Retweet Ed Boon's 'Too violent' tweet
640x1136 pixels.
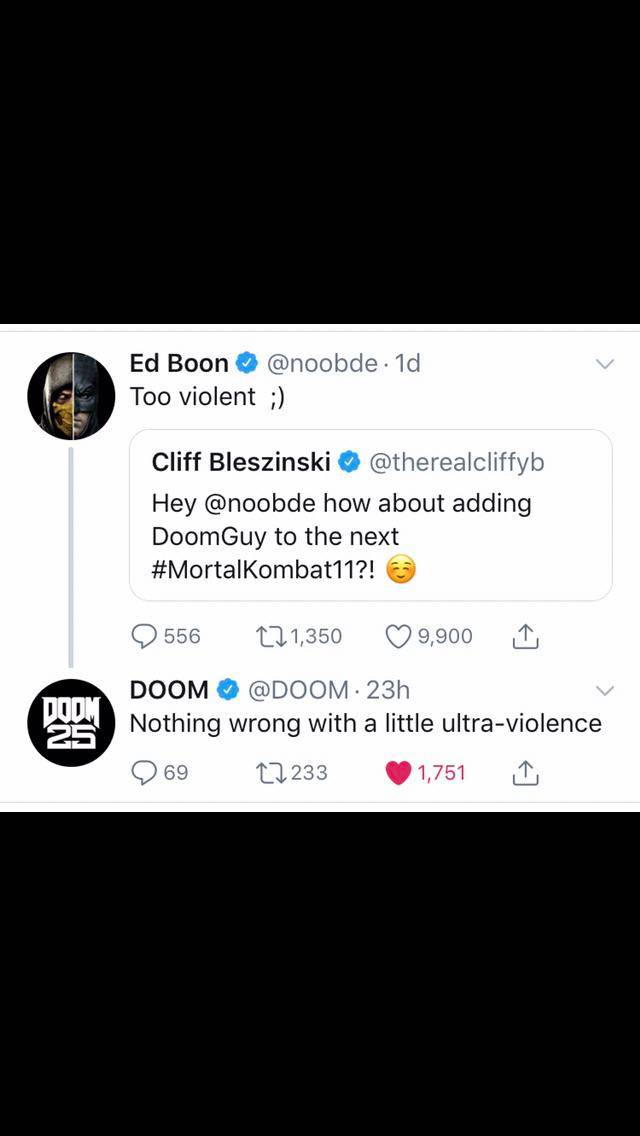click(299, 637)
